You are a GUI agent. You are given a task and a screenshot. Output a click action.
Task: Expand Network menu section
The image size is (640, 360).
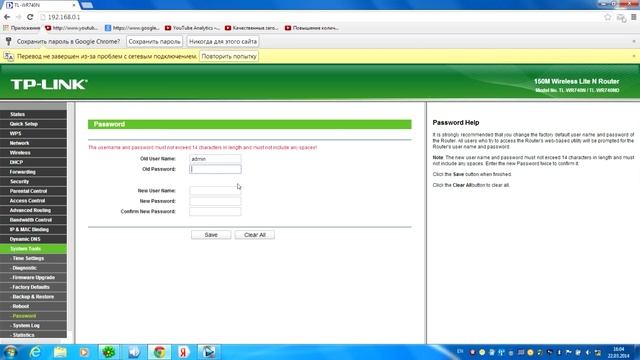tap(33, 143)
